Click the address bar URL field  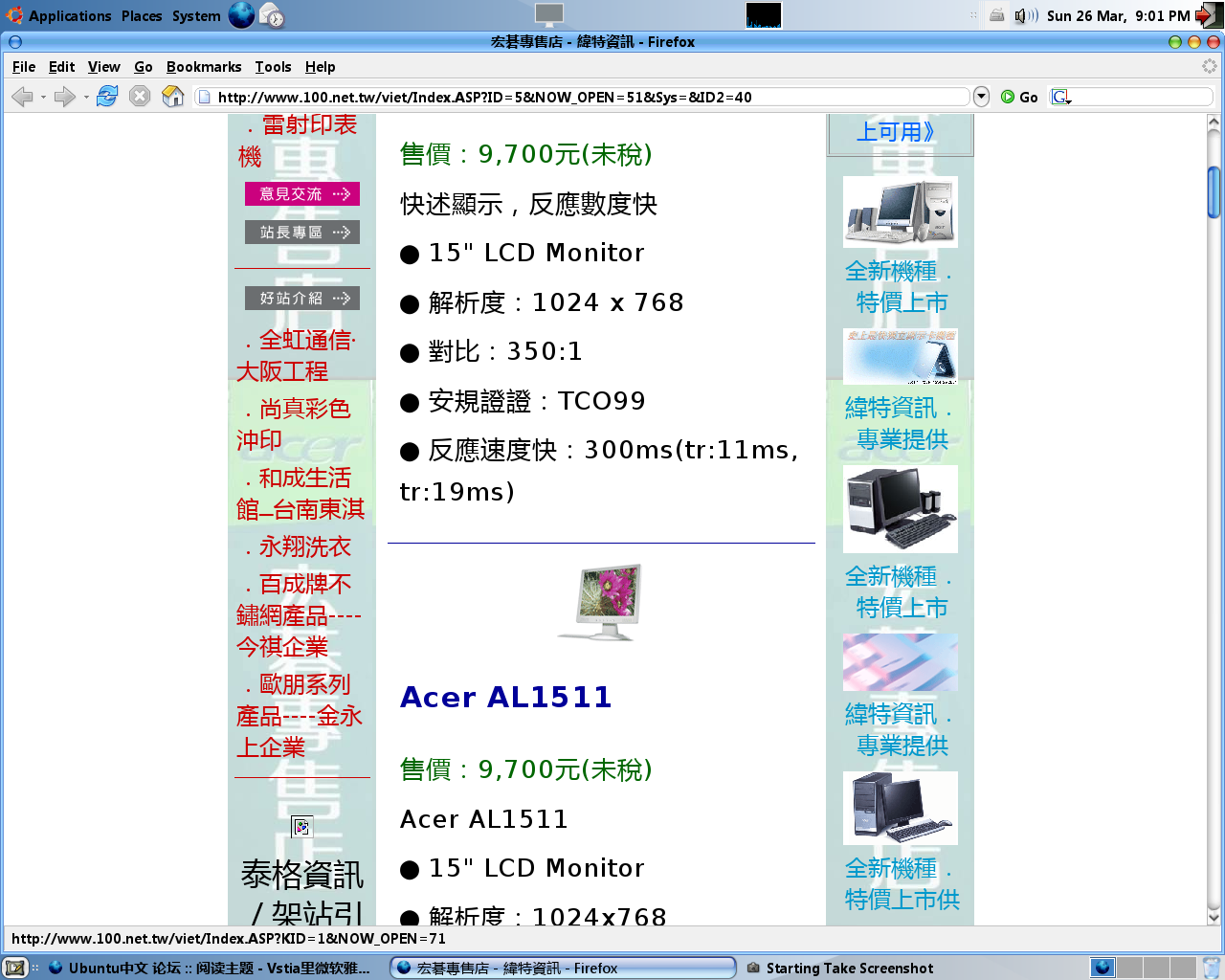coord(582,97)
